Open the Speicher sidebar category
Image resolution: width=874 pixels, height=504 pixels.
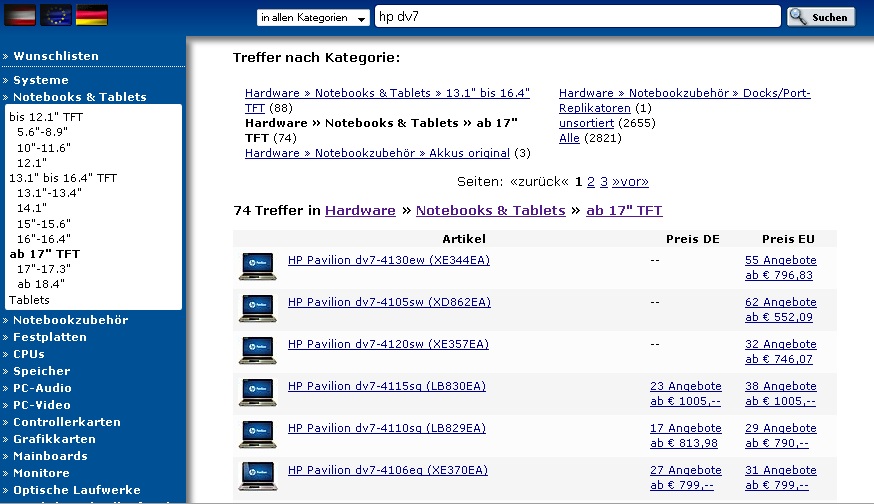[42, 371]
